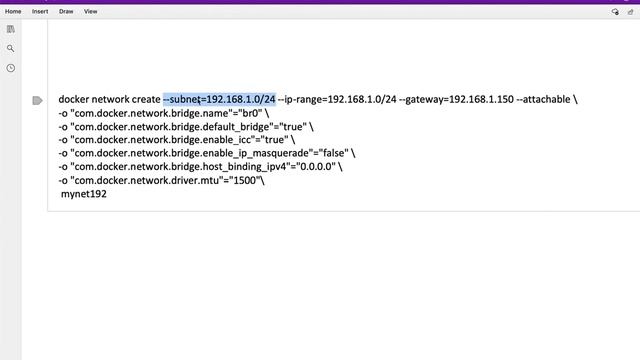Open the Home ribbon tab
The width and height of the screenshot is (640, 360).
13,11
